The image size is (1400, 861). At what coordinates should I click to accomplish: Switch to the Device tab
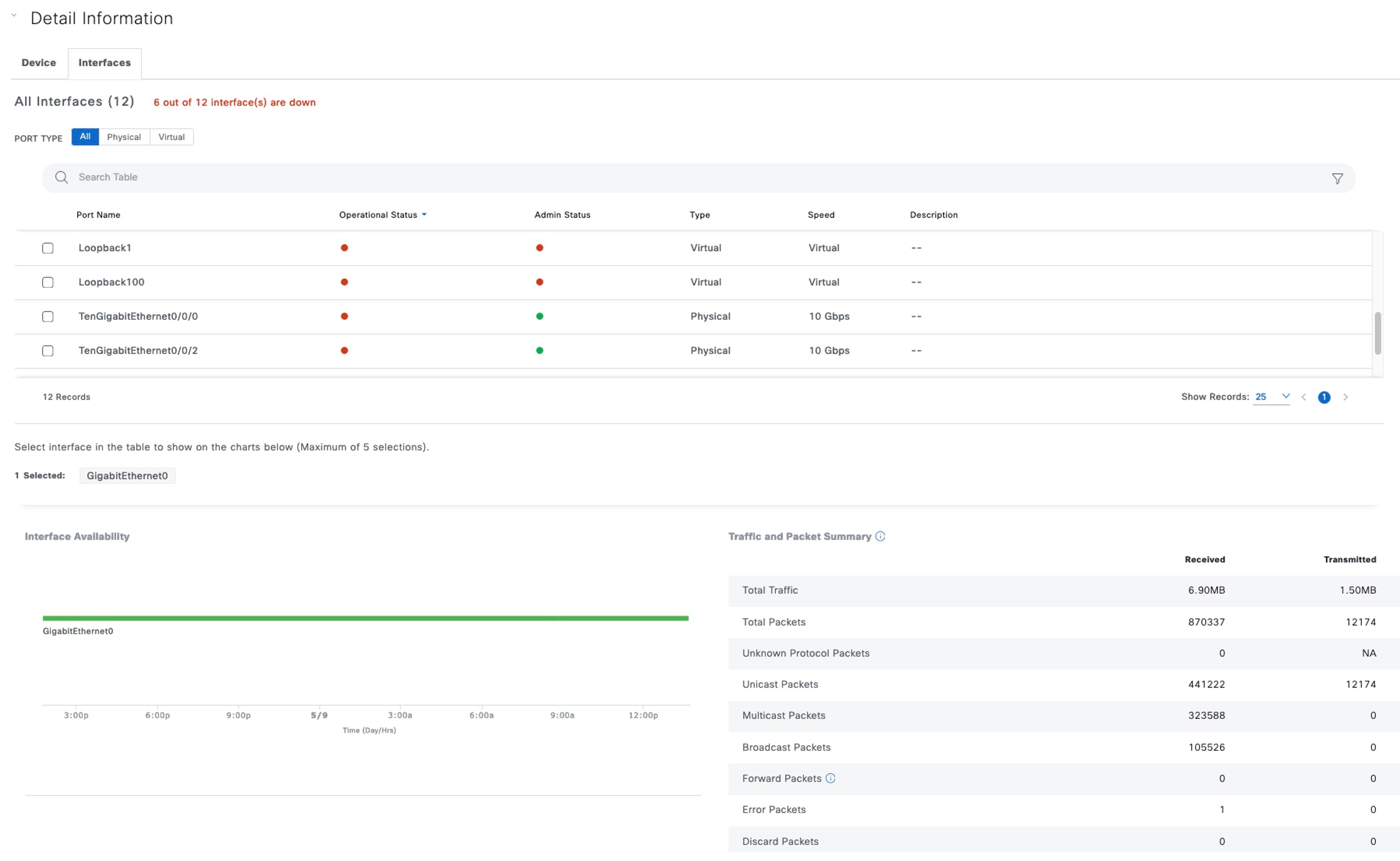tap(39, 63)
